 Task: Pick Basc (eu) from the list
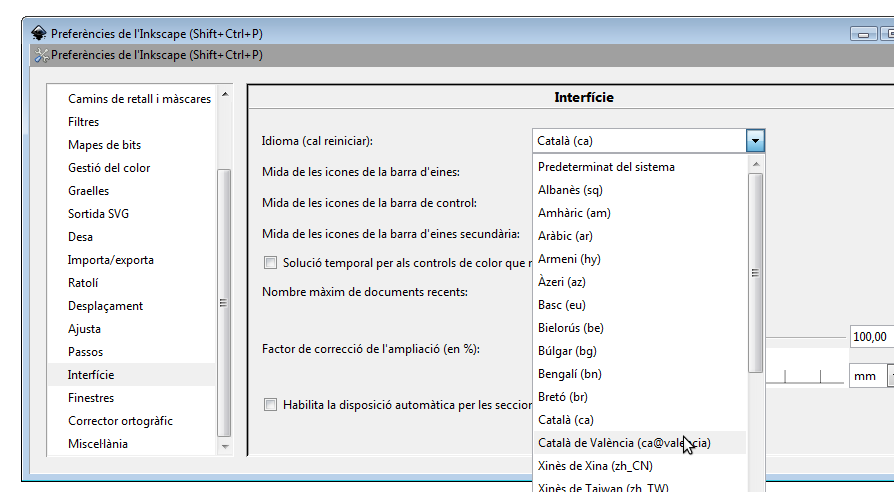pyautogui.click(x=640, y=305)
